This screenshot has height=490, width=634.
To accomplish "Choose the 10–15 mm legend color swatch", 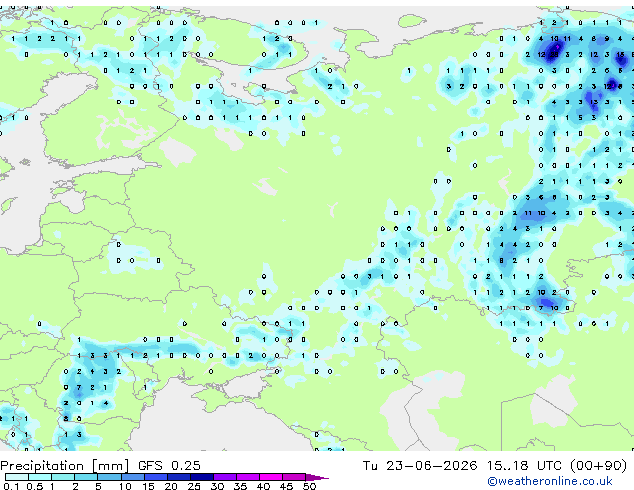I will pos(132,477).
